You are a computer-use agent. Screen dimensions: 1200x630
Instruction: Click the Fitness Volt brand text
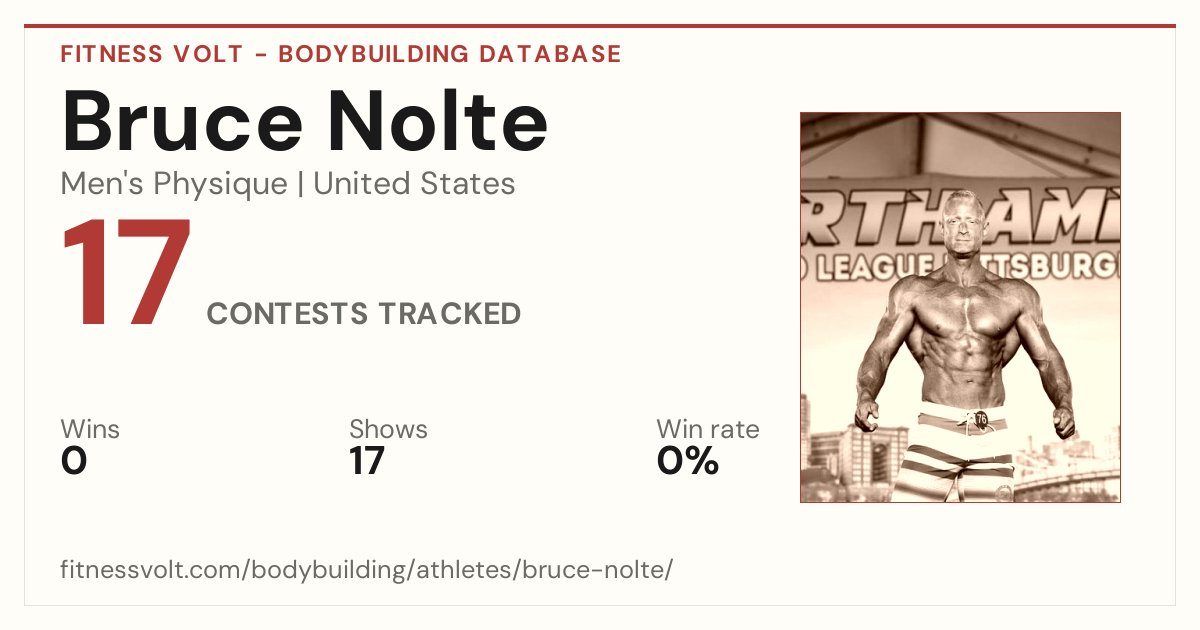tap(151, 54)
